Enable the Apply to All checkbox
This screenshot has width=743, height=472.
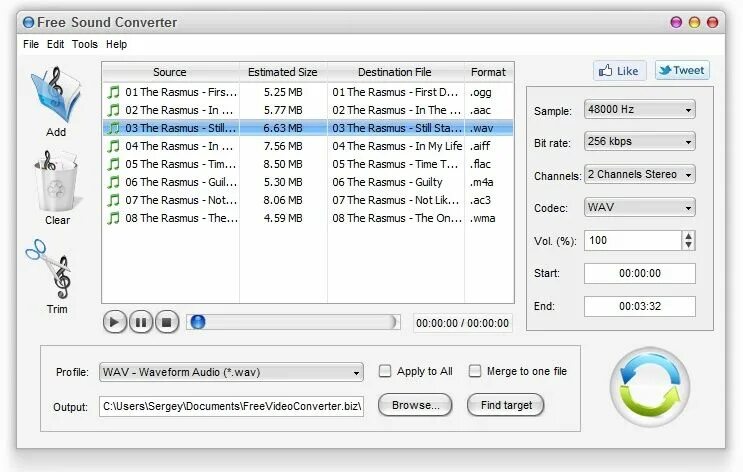pyautogui.click(x=385, y=371)
